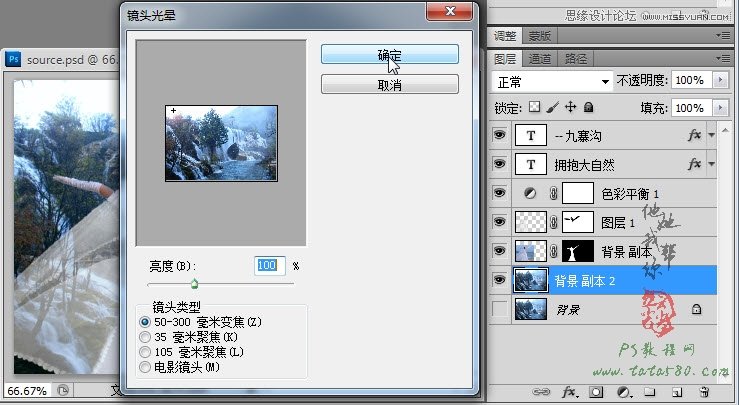Hide the 背景 副本 layer
Viewport: 739px width, 405px height.
click(499, 251)
